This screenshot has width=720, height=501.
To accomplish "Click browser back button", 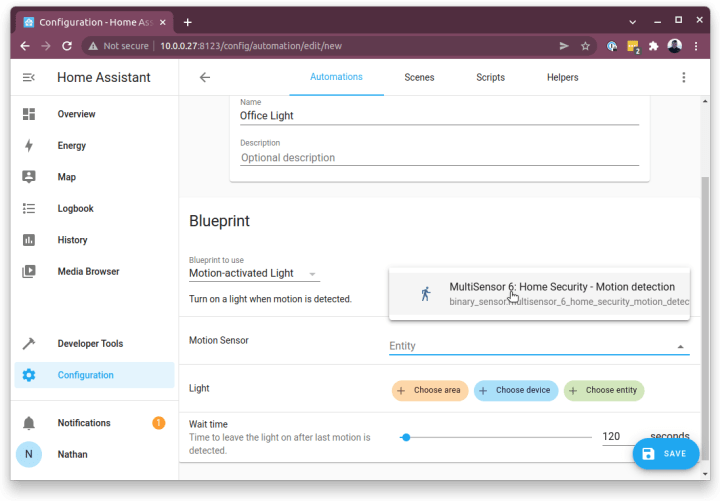I will pos(25,46).
